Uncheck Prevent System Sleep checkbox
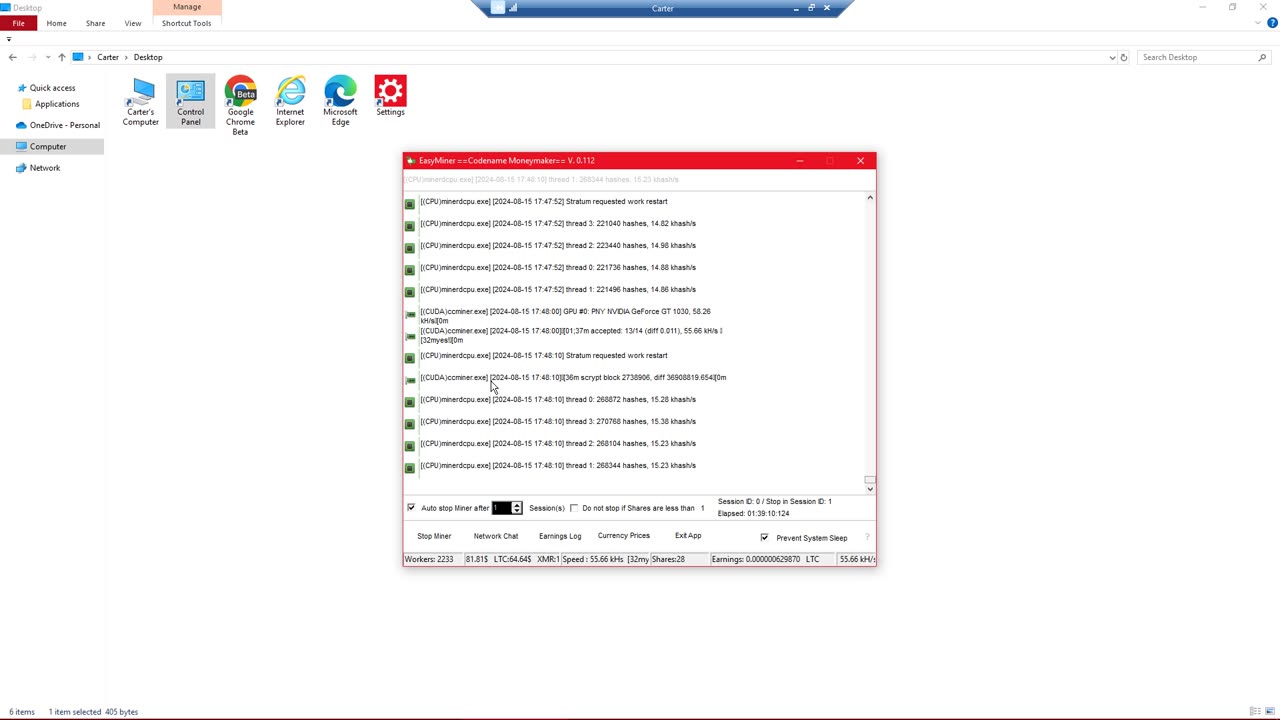 [765, 538]
